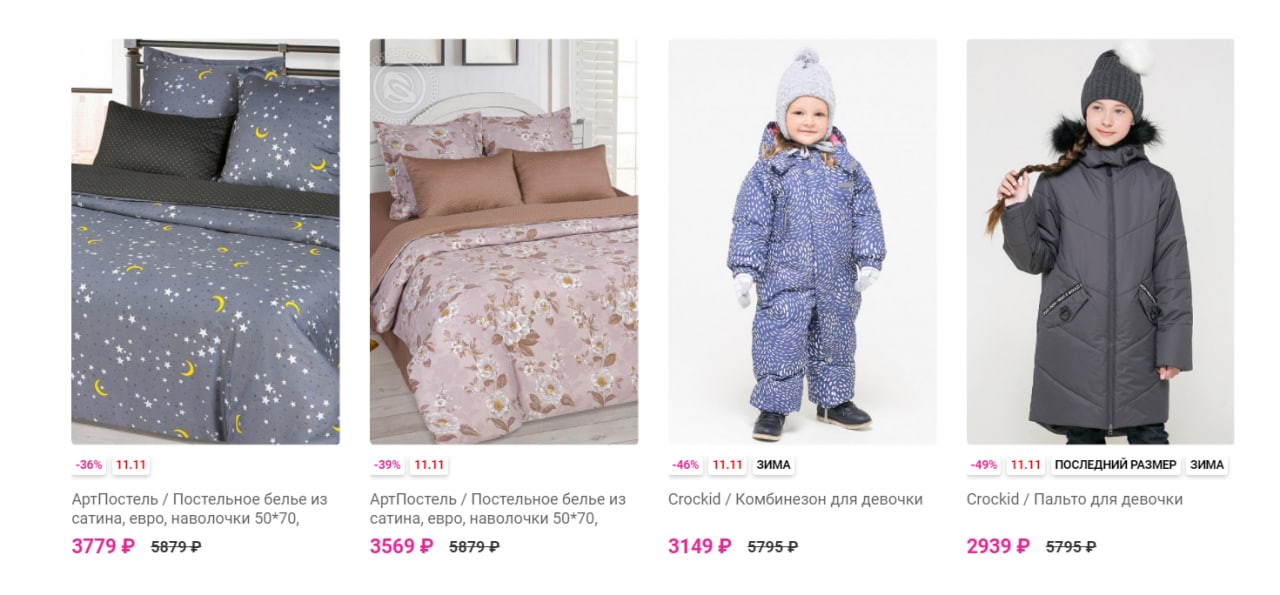Click ПОСЛЕДНИЙ РАЗМЕР tag under the coat
1280x595 pixels.
[1117, 465]
